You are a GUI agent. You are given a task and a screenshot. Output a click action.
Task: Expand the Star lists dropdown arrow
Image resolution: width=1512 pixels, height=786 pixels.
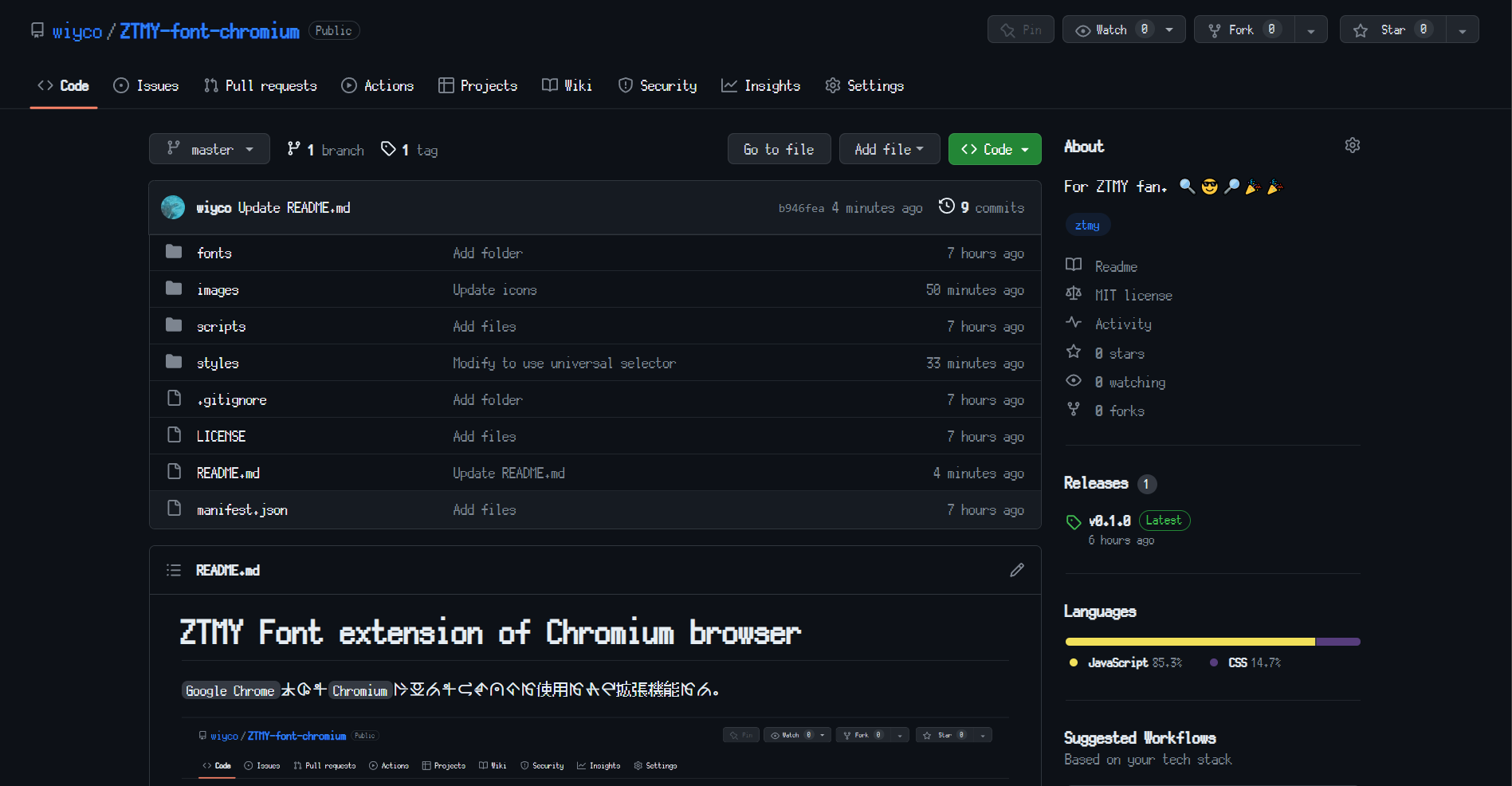tap(1463, 30)
